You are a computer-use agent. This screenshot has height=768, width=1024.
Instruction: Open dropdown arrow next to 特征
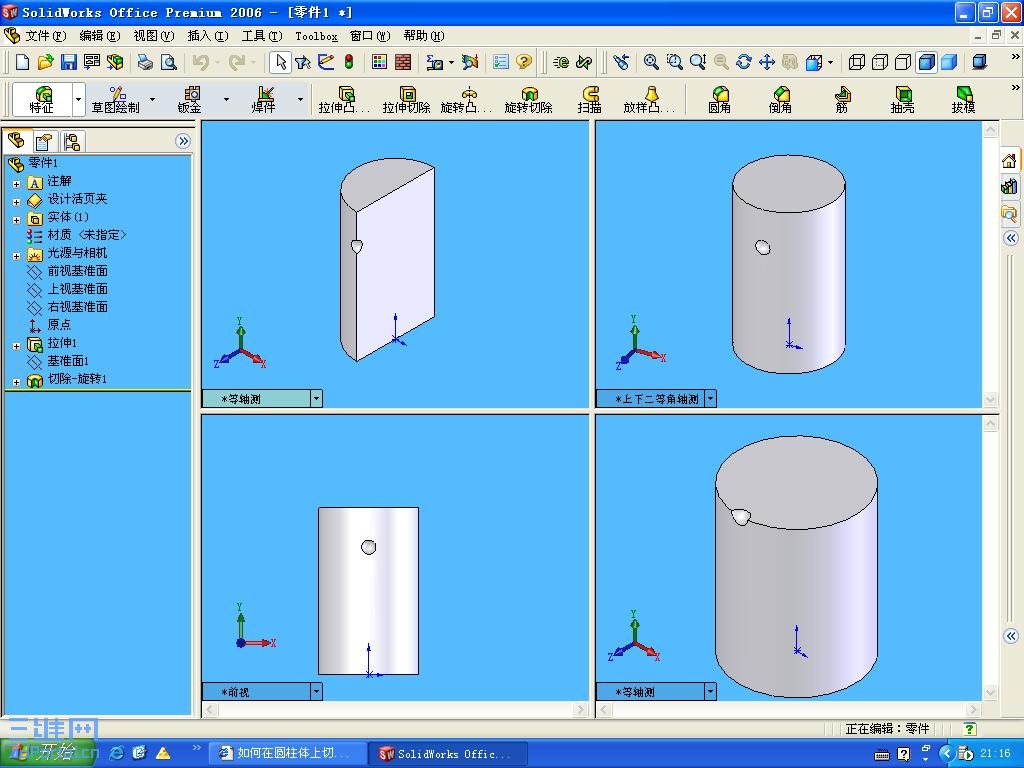point(78,99)
